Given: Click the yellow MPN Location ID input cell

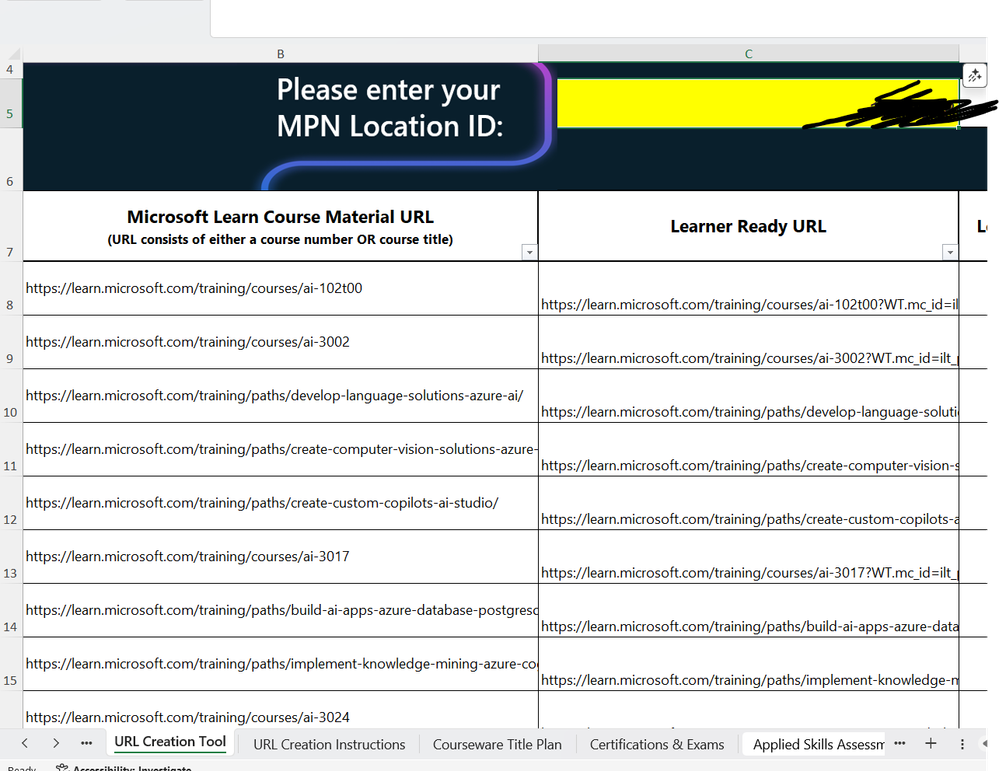Looking at the screenshot, I should click(x=758, y=103).
